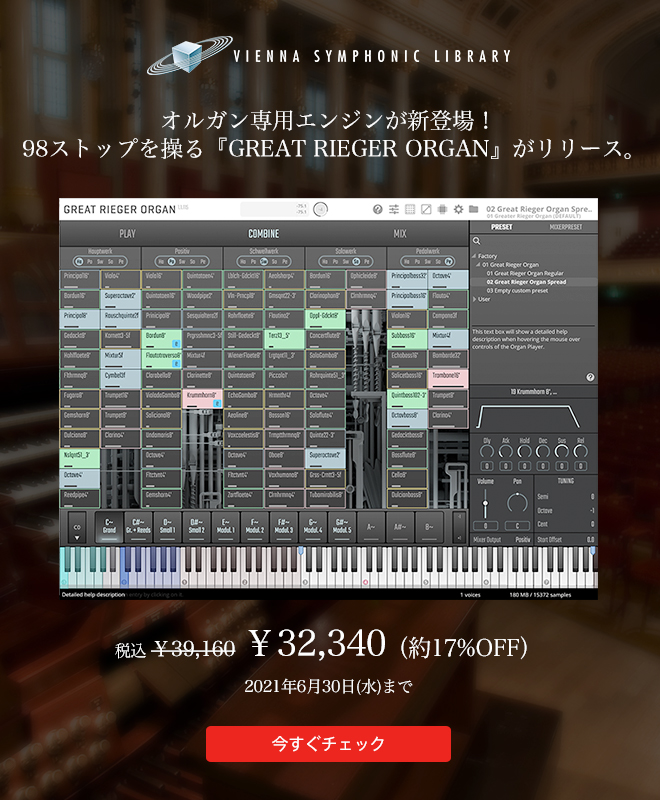Activate the G#~ Modul.5 combination
The image size is (660, 800).
342,526
